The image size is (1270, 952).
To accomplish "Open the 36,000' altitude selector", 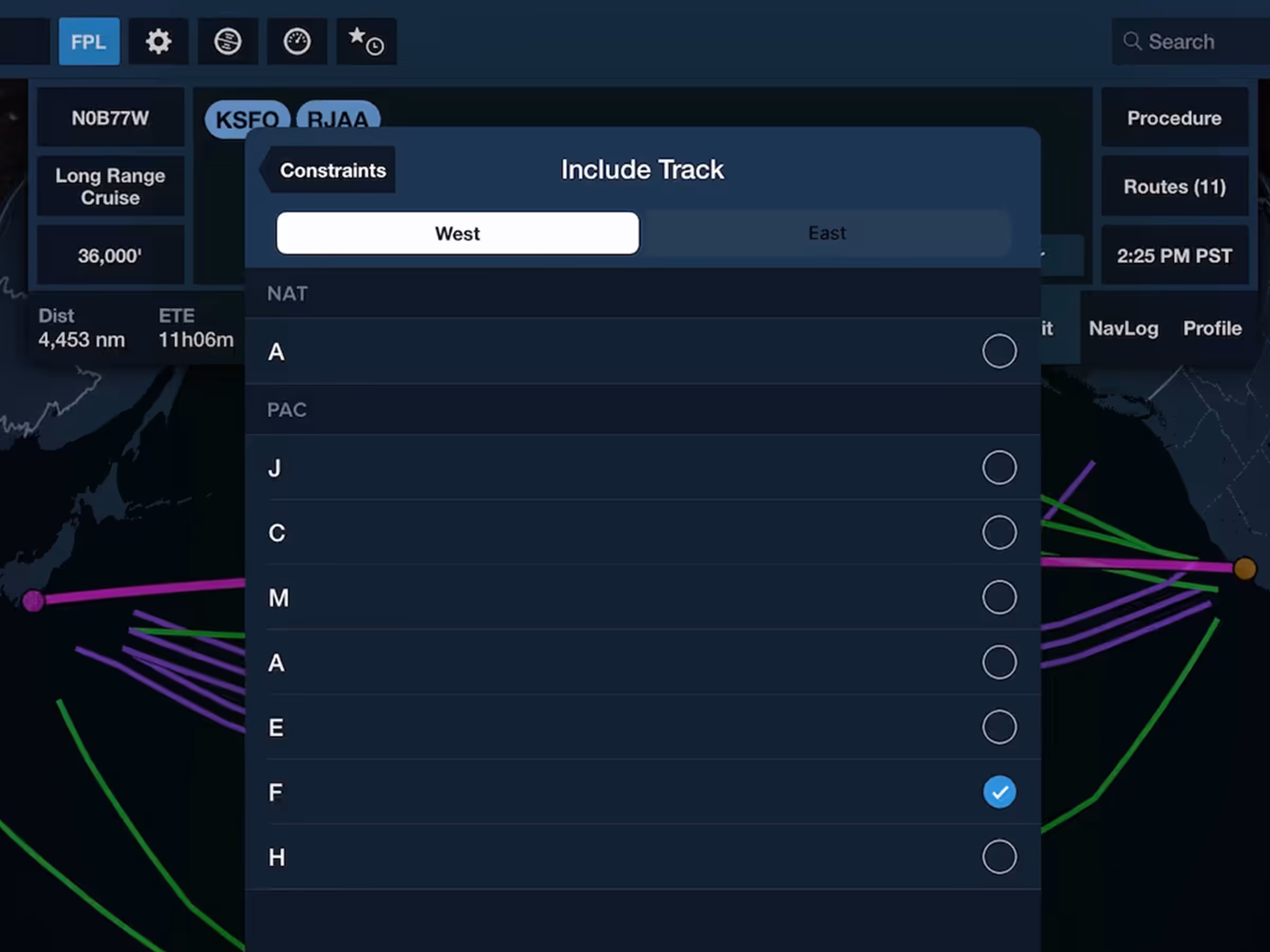I will (110, 255).
